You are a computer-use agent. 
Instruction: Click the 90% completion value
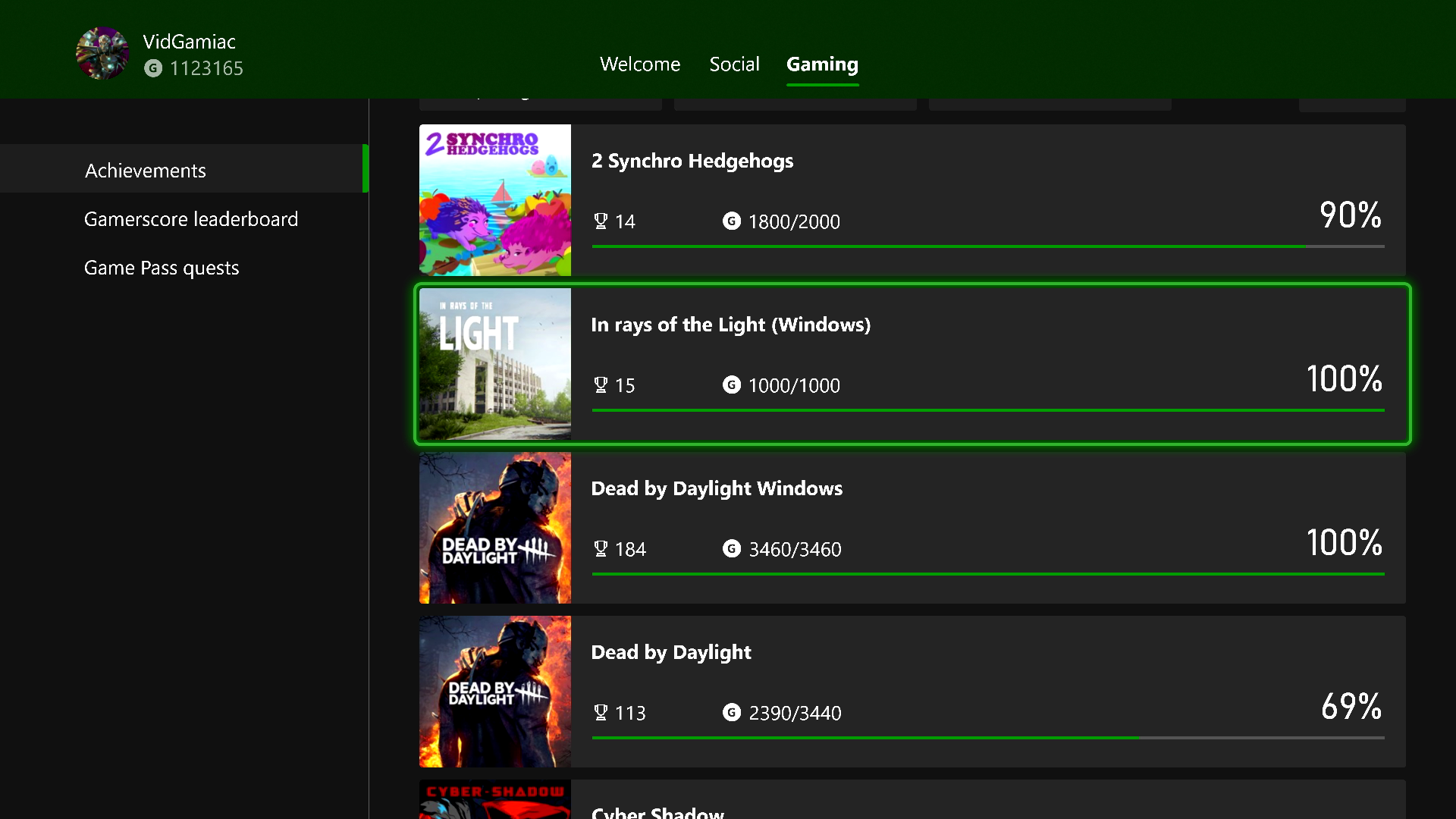click(1351, 215)
